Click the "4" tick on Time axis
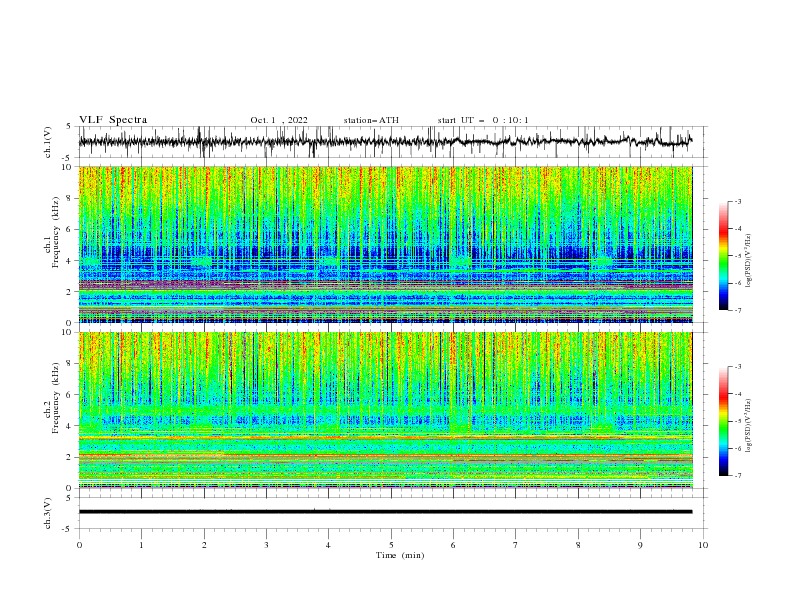This screenshot has height=612, width=792. coord(328,545)
